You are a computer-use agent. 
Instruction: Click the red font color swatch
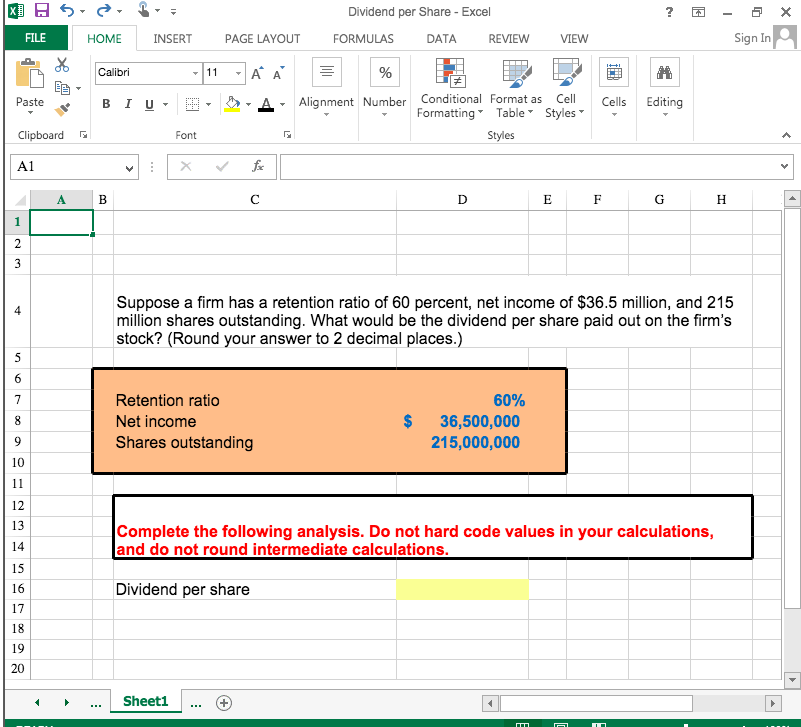(x=266, y=104)
